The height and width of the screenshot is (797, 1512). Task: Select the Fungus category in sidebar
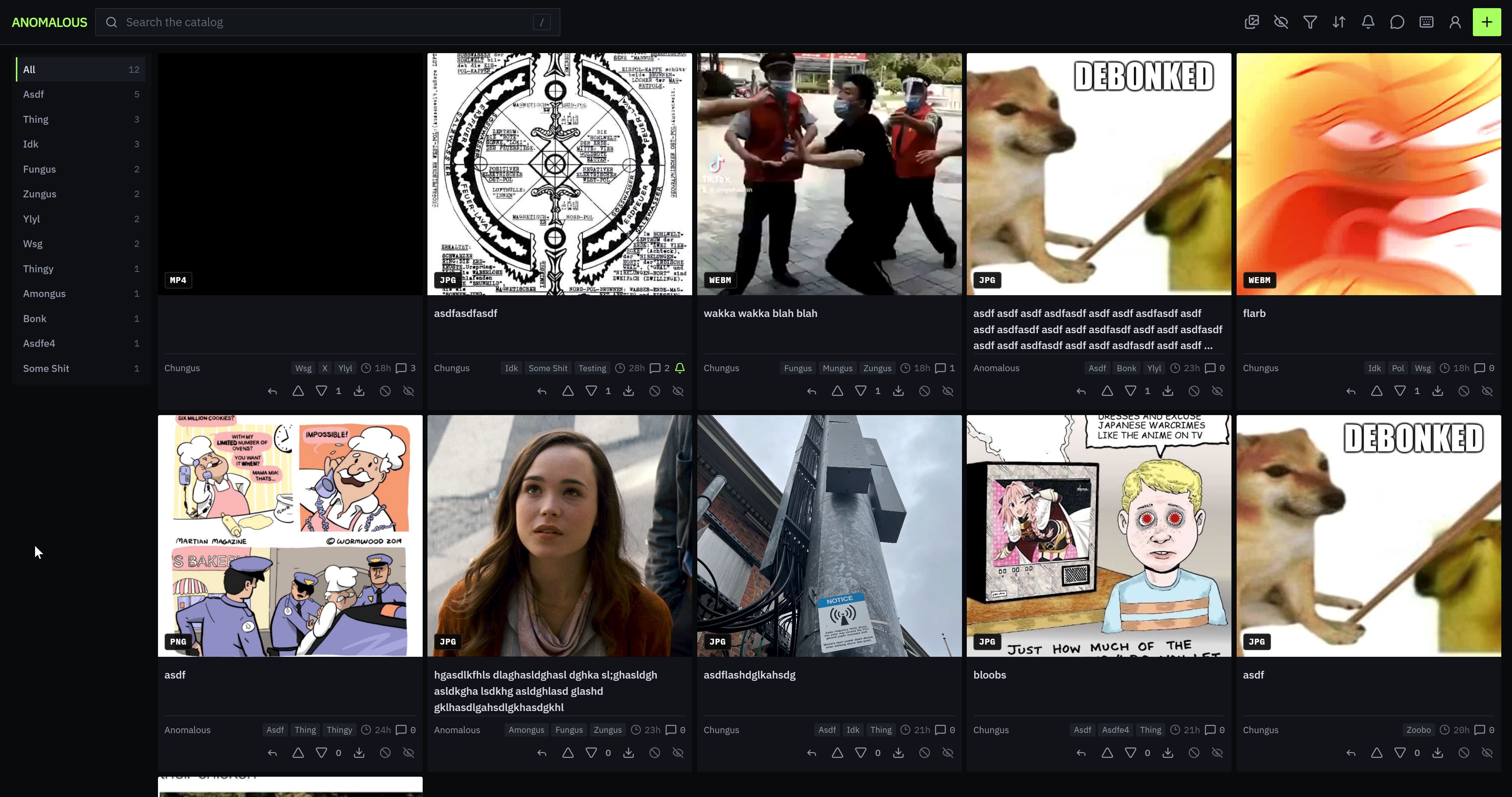click(x=81, y=169)
